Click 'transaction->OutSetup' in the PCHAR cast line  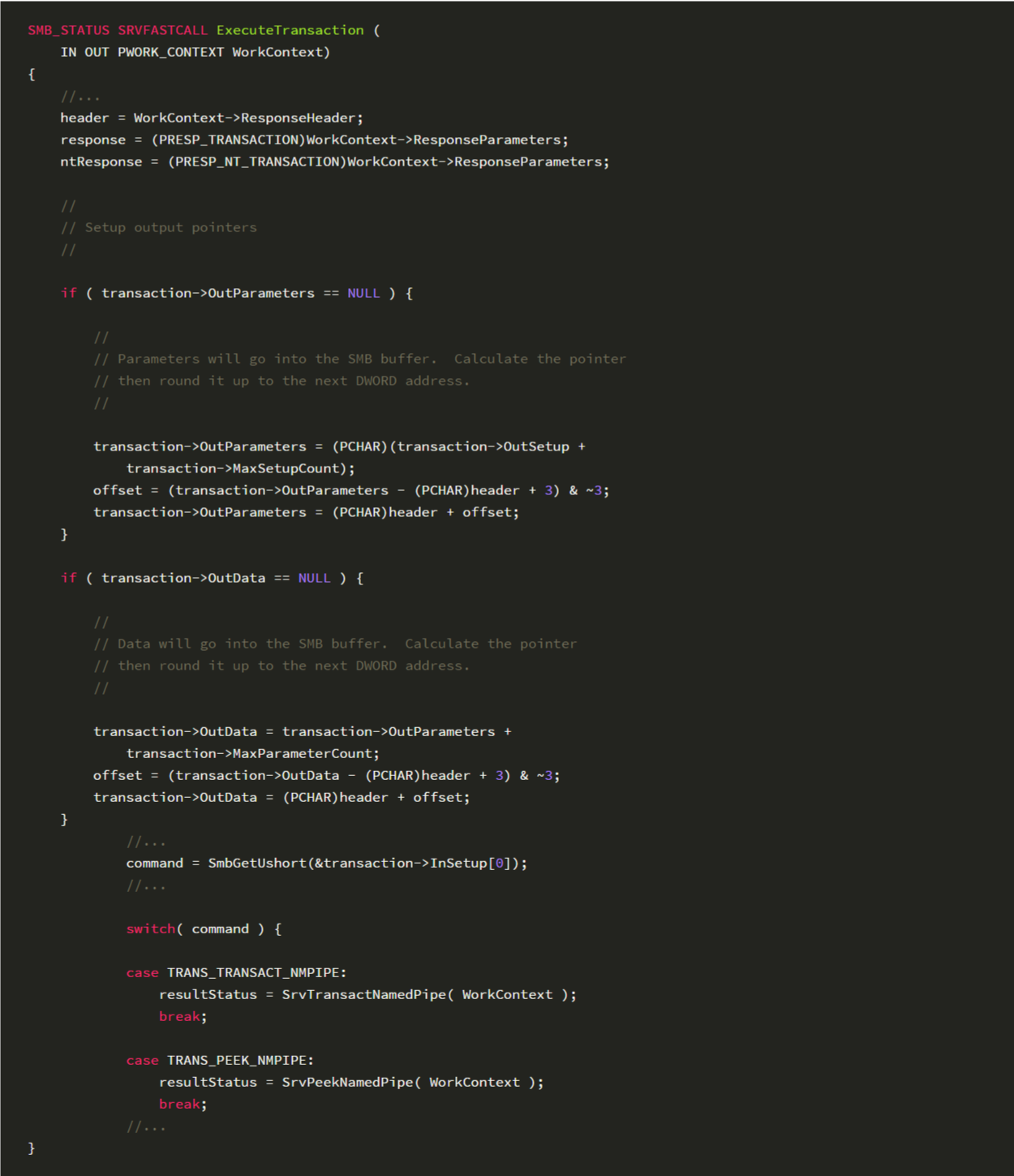(x=483, y=446)
